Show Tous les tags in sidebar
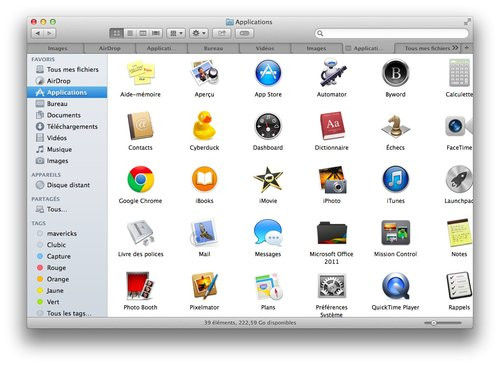Viewport: 500px width, 366px height. (x=67, y=313)
